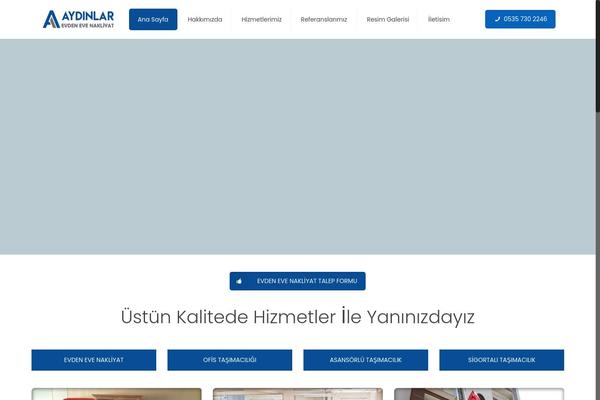Click the phone icon in call button
This screenshot has width=600, height=400.
[x=497, y=19]
